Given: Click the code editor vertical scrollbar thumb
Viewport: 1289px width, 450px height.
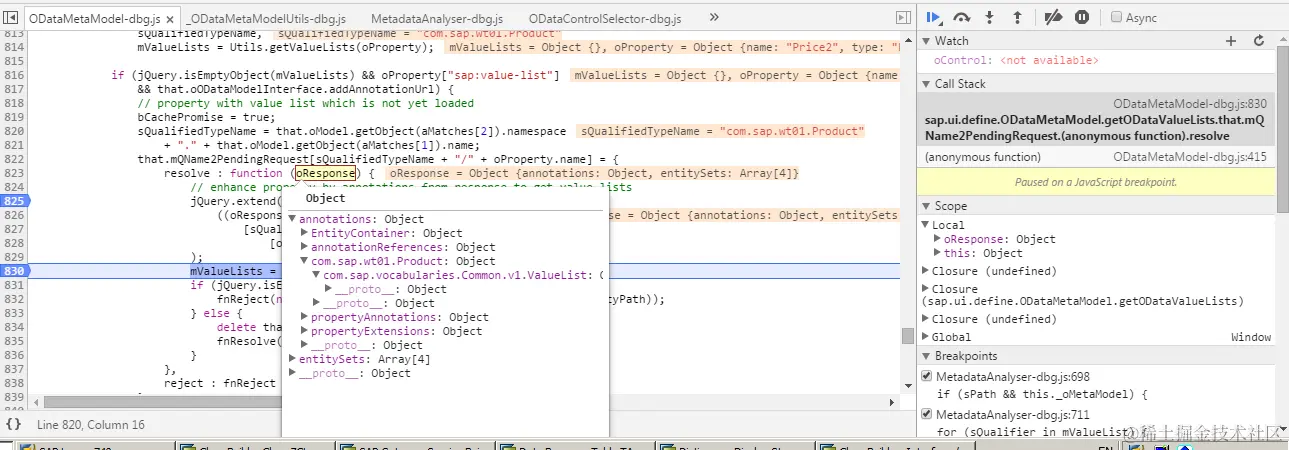Looking at the screenshot, I should pyautogui.click(x=908, y=336).
